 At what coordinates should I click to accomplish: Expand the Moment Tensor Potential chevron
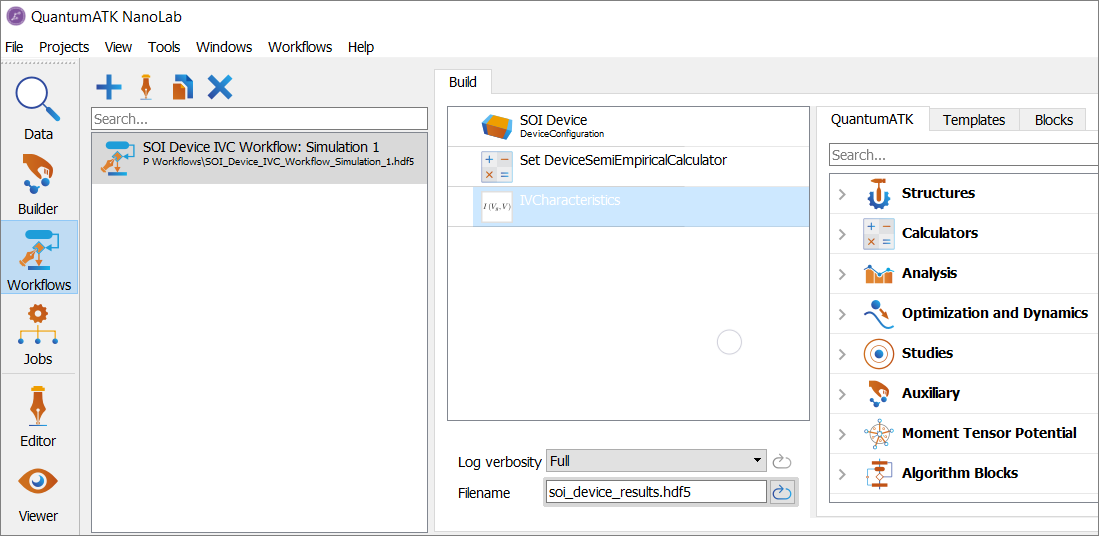[842, 434]
